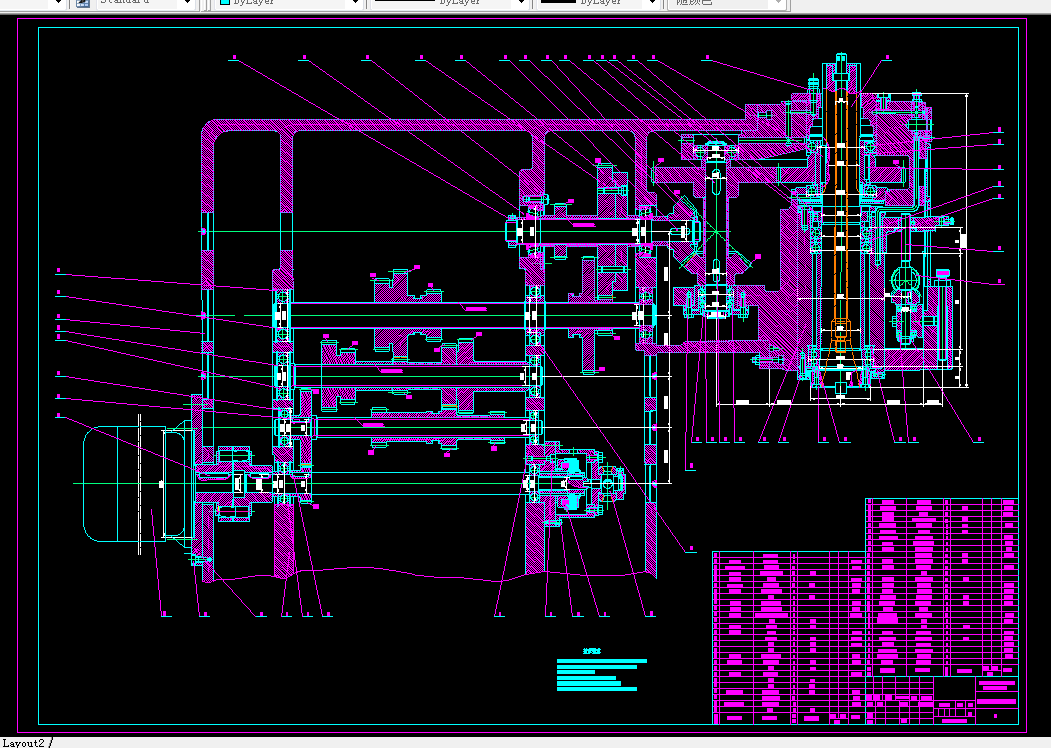The width and height of the screenshot is (1051, 748).
Task: Open the linetype ByLayer dropdown
Action: 448,3
